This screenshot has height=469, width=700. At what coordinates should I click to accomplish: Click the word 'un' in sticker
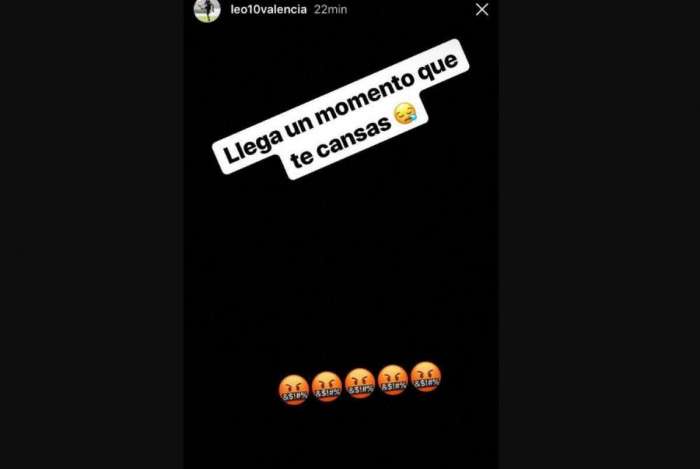click(298, 126)
